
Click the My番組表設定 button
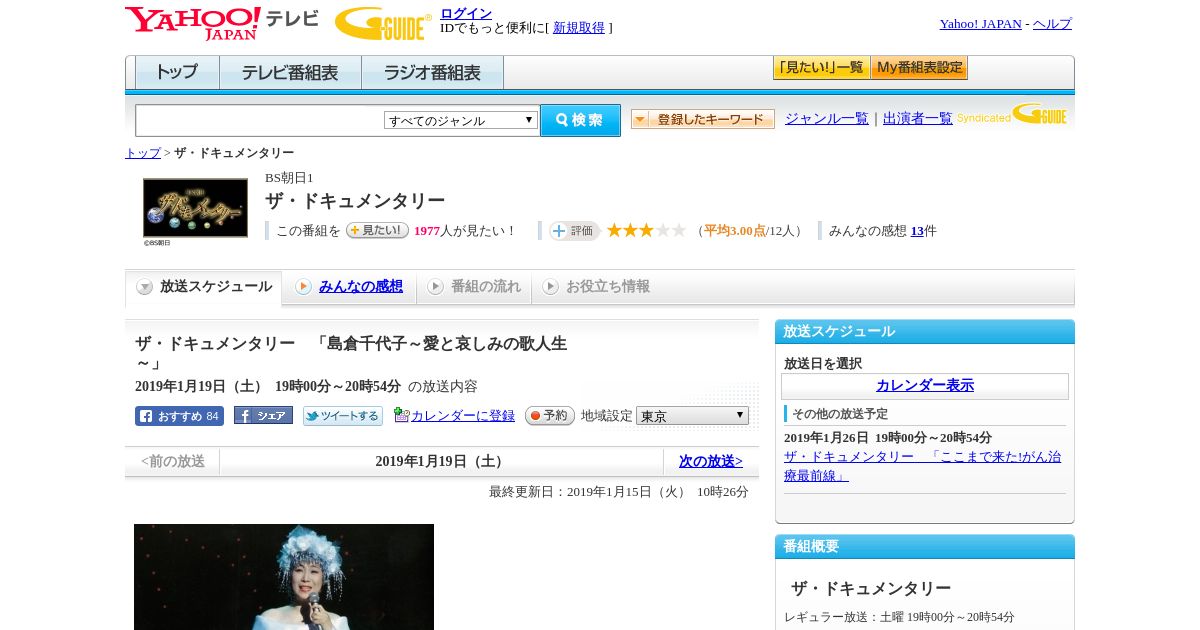pos(919,68)
